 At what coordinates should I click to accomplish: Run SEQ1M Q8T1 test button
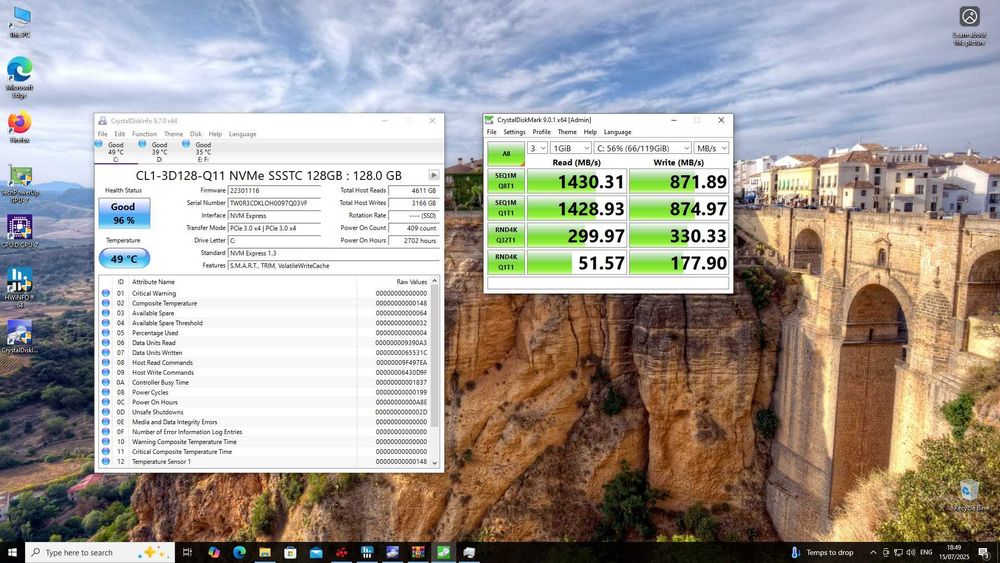pos(506,181)
